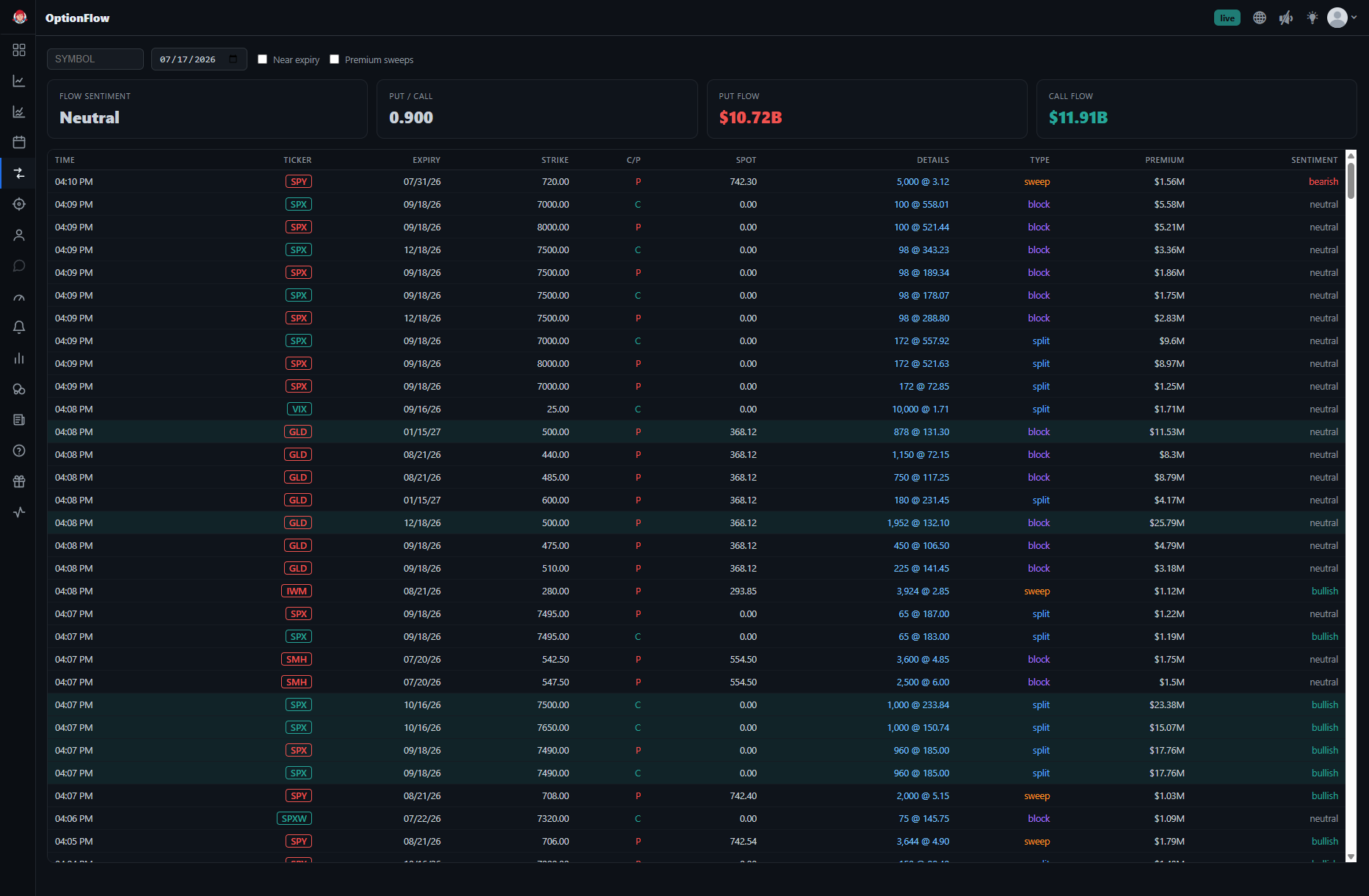
Task: Click the 'bearish' sentiment label
Action: [1323, 181]
